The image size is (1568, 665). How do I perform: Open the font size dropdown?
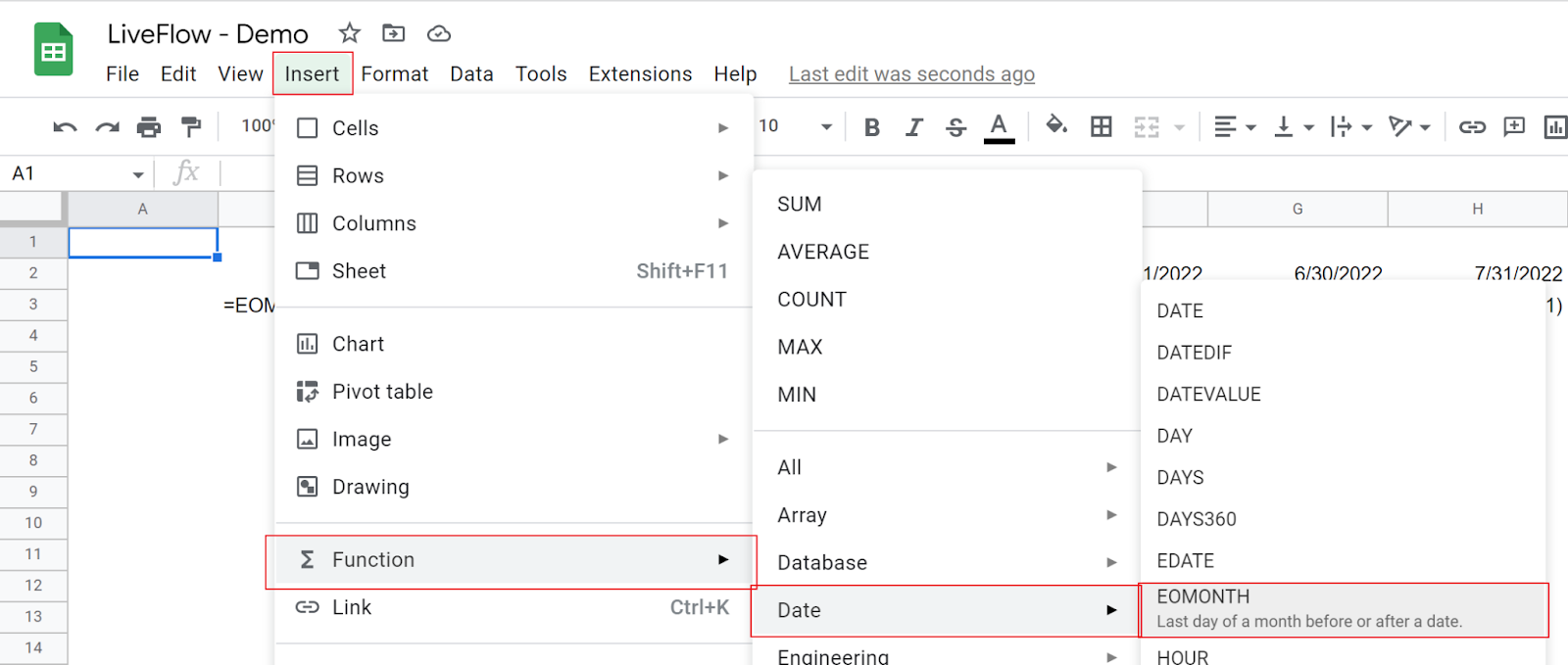[826, 126]
